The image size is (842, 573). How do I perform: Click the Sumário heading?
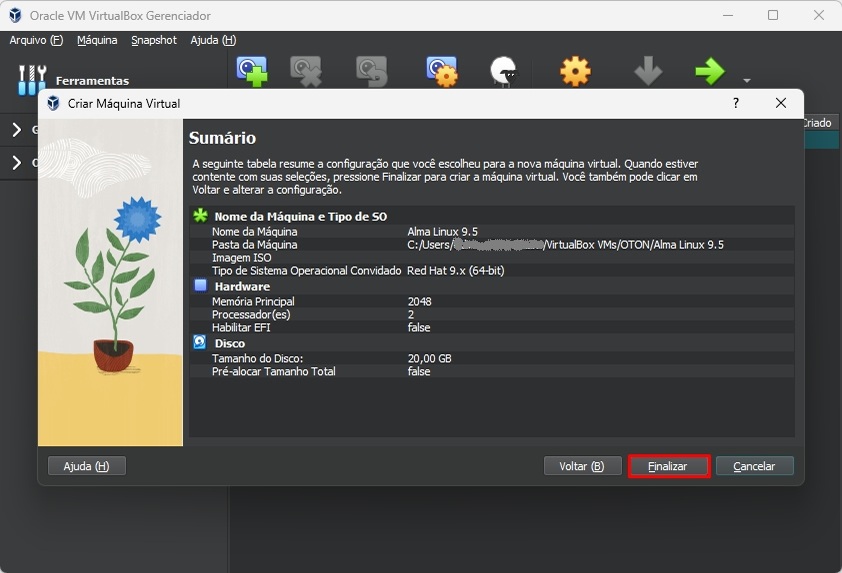(x=222, y=138)
